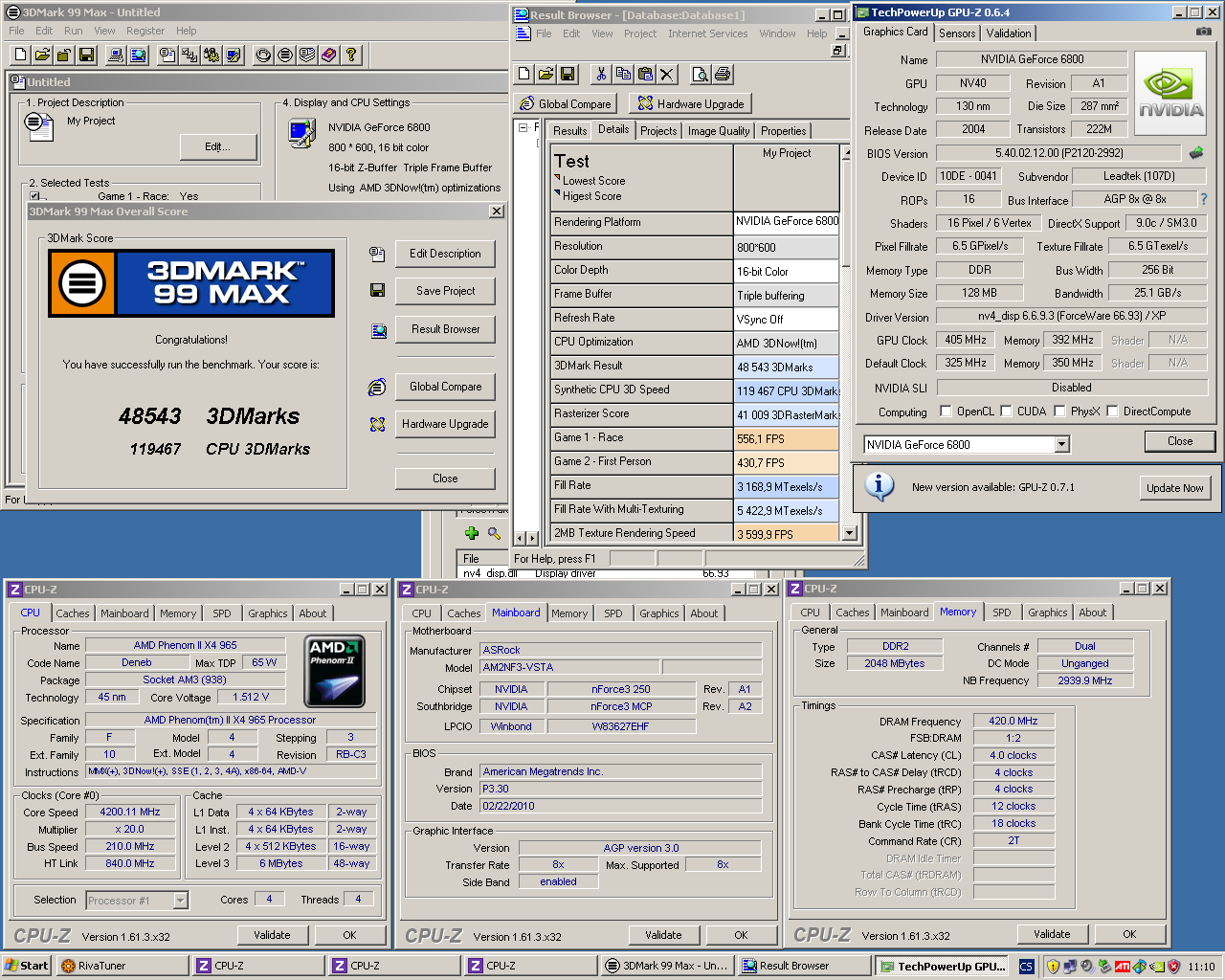Click Result Browser magnifier icon in 3DMark toolbar
Image resolution: width=1225 pixels, height=980 pixels.
(138, 55)
